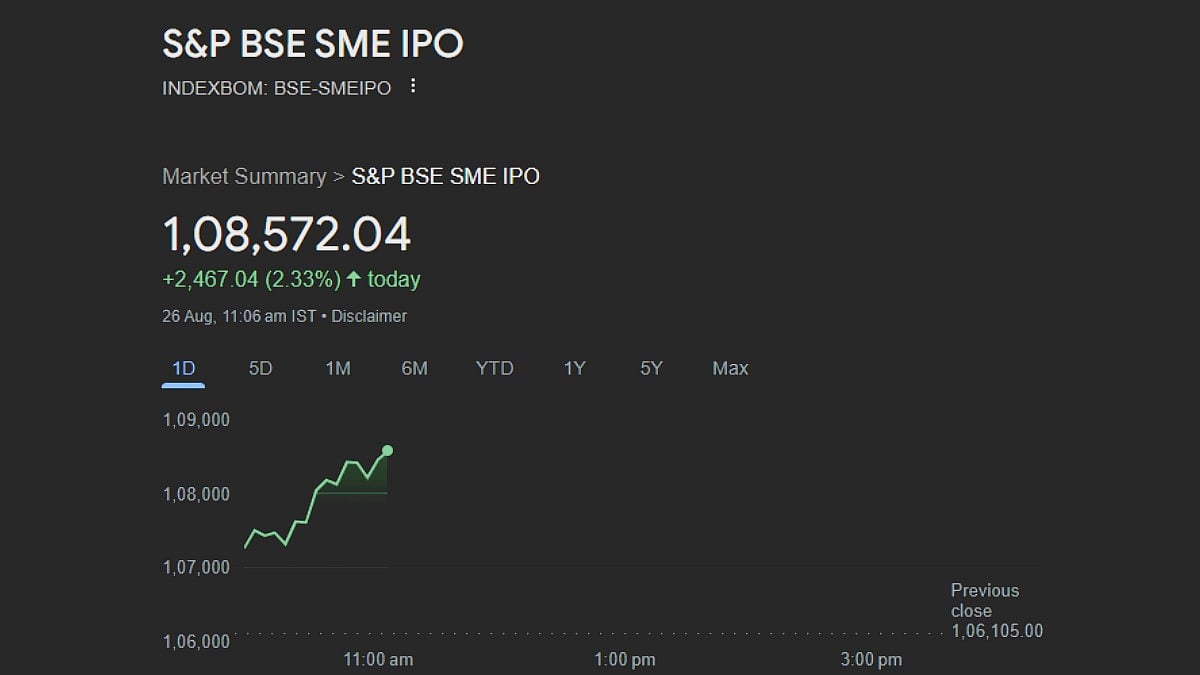Display the 1Y chart range
Viewport: 1200px width, 675px height.
tap(574, 369)
